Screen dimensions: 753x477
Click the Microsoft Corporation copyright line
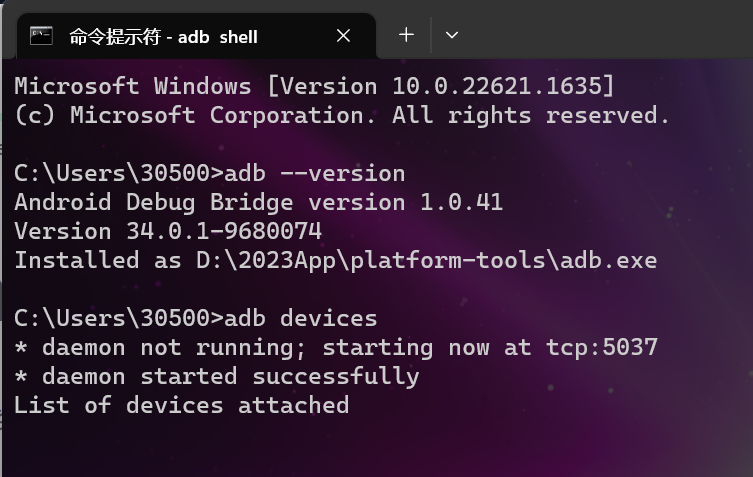coord(341,115)
